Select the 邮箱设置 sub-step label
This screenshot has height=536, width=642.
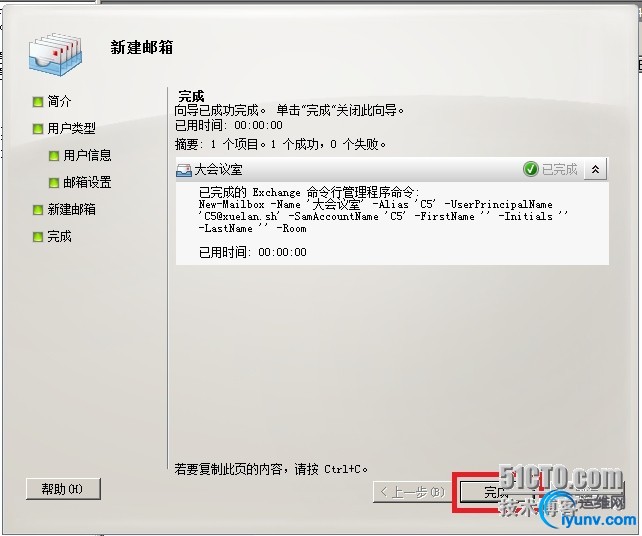point(87,182)
